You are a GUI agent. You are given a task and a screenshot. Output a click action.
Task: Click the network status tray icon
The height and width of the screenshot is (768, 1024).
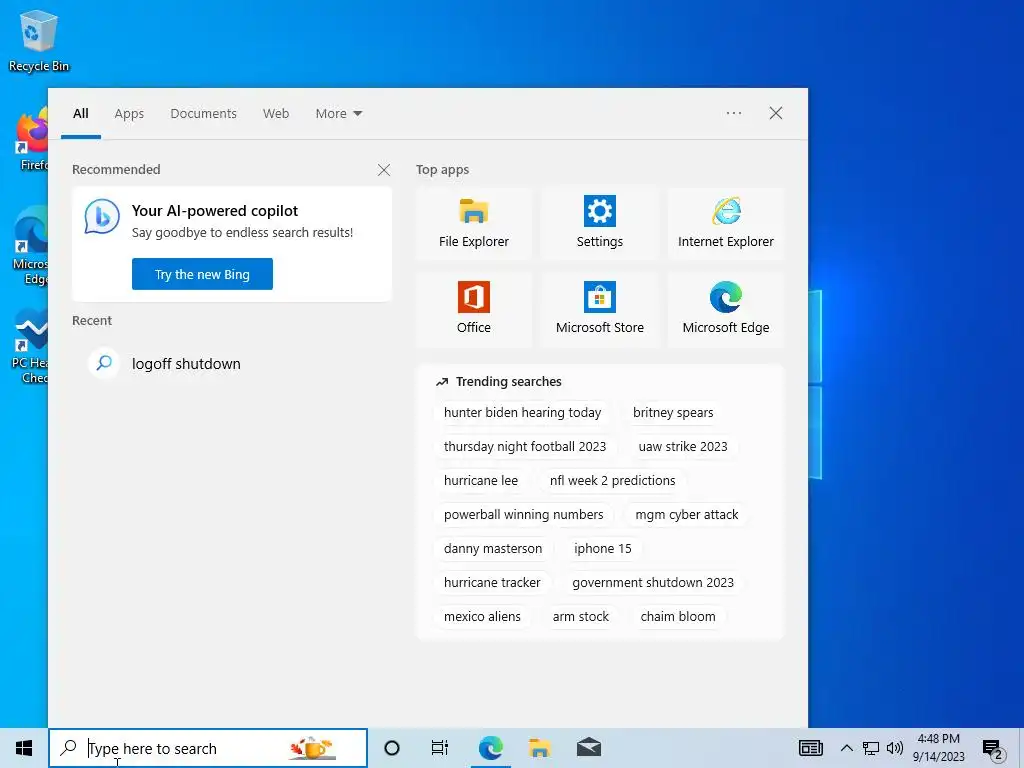coord(871,748)
